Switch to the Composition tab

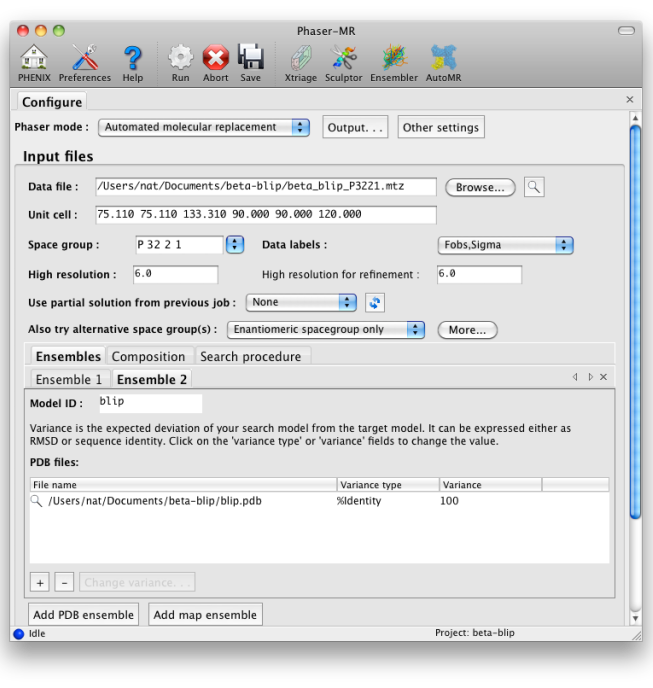(148, 357)
